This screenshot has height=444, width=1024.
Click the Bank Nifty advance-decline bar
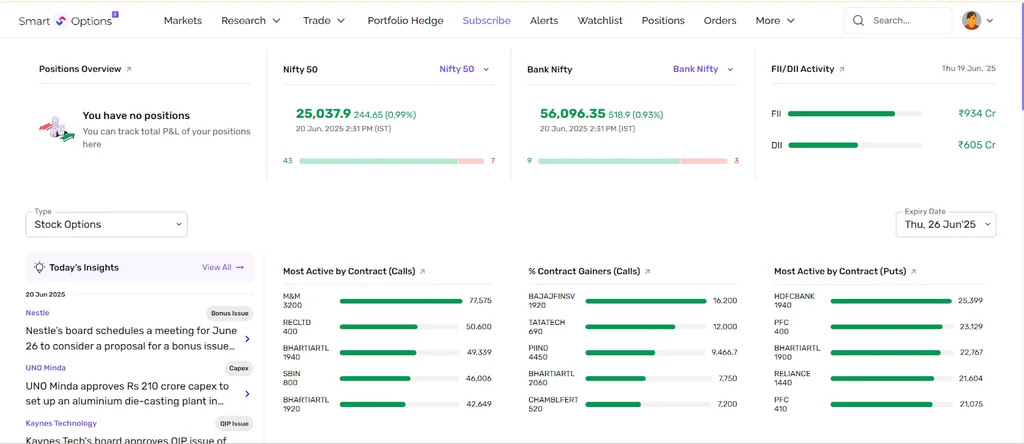[x=632, y=161]
